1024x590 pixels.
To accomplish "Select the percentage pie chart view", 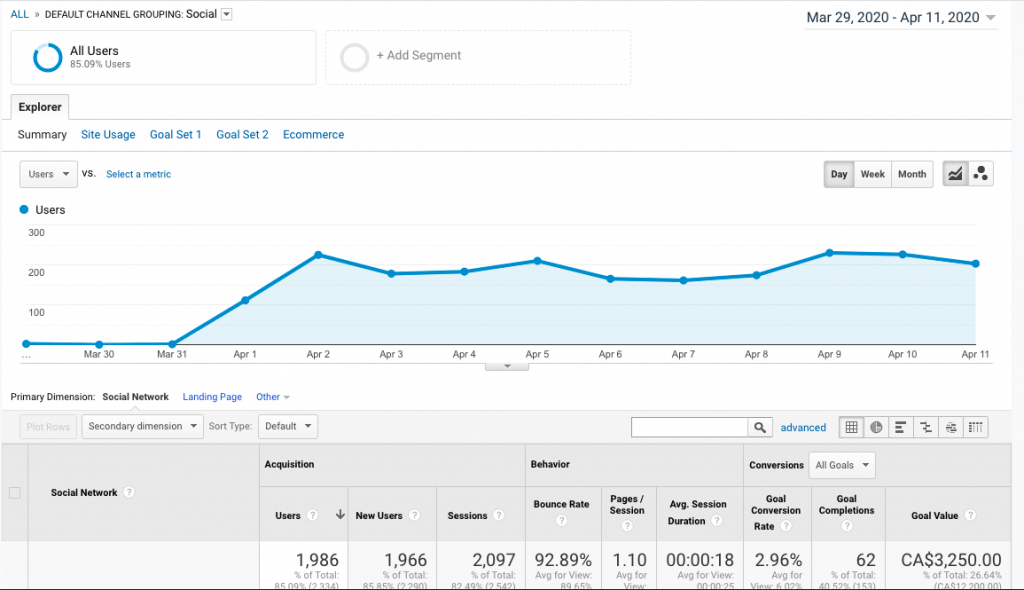I will [x=876, y=427].
